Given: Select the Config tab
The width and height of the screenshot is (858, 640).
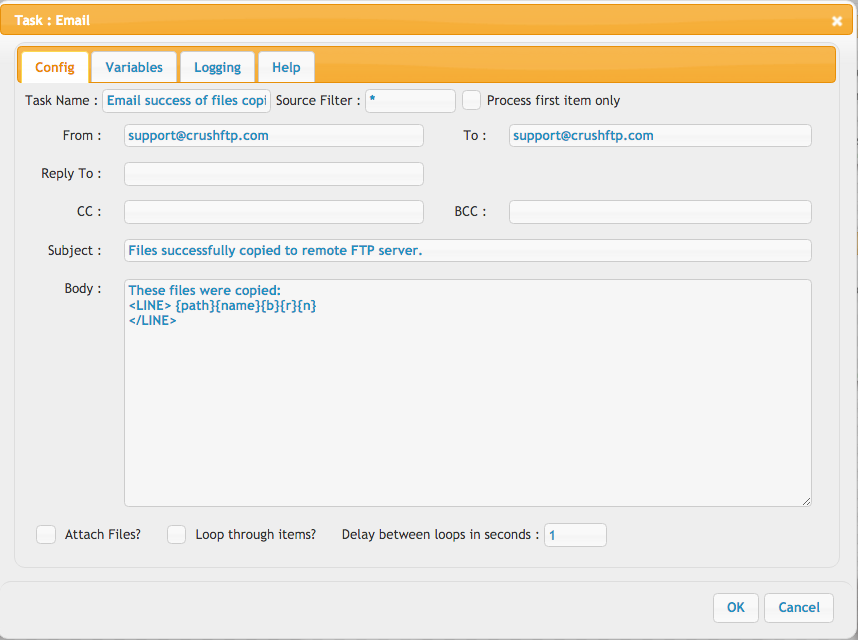Looking at the screenshot, I should [x=55, y=67].
